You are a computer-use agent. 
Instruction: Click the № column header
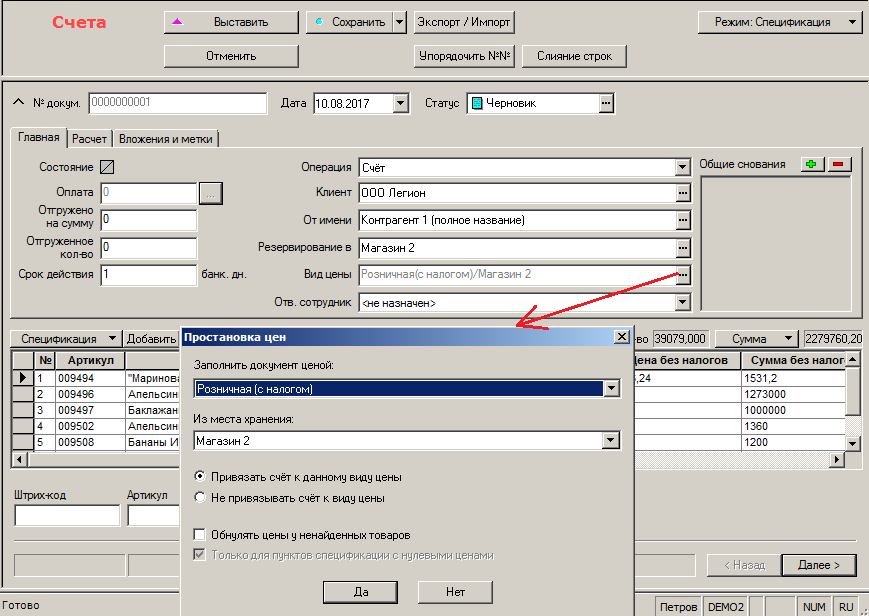(x=45, y=360)
